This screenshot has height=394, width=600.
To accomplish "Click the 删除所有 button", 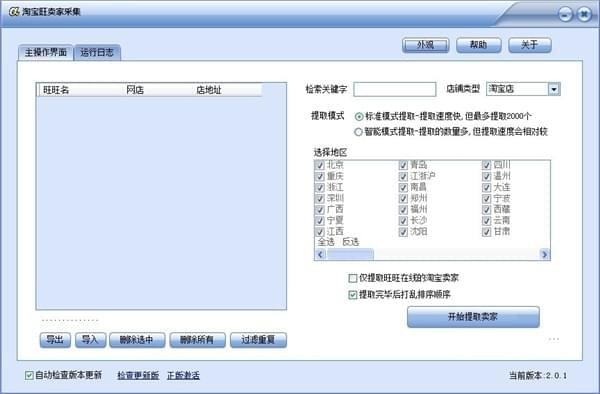I will tap(197, 340).
